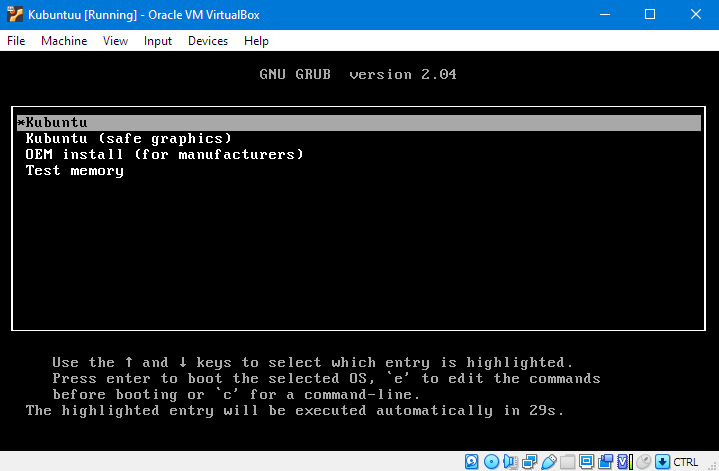This screenshot has height=471, width=719.
Task: Click the automatic boot countdown line
Action: pyautogui.click(x=295, y=410)
